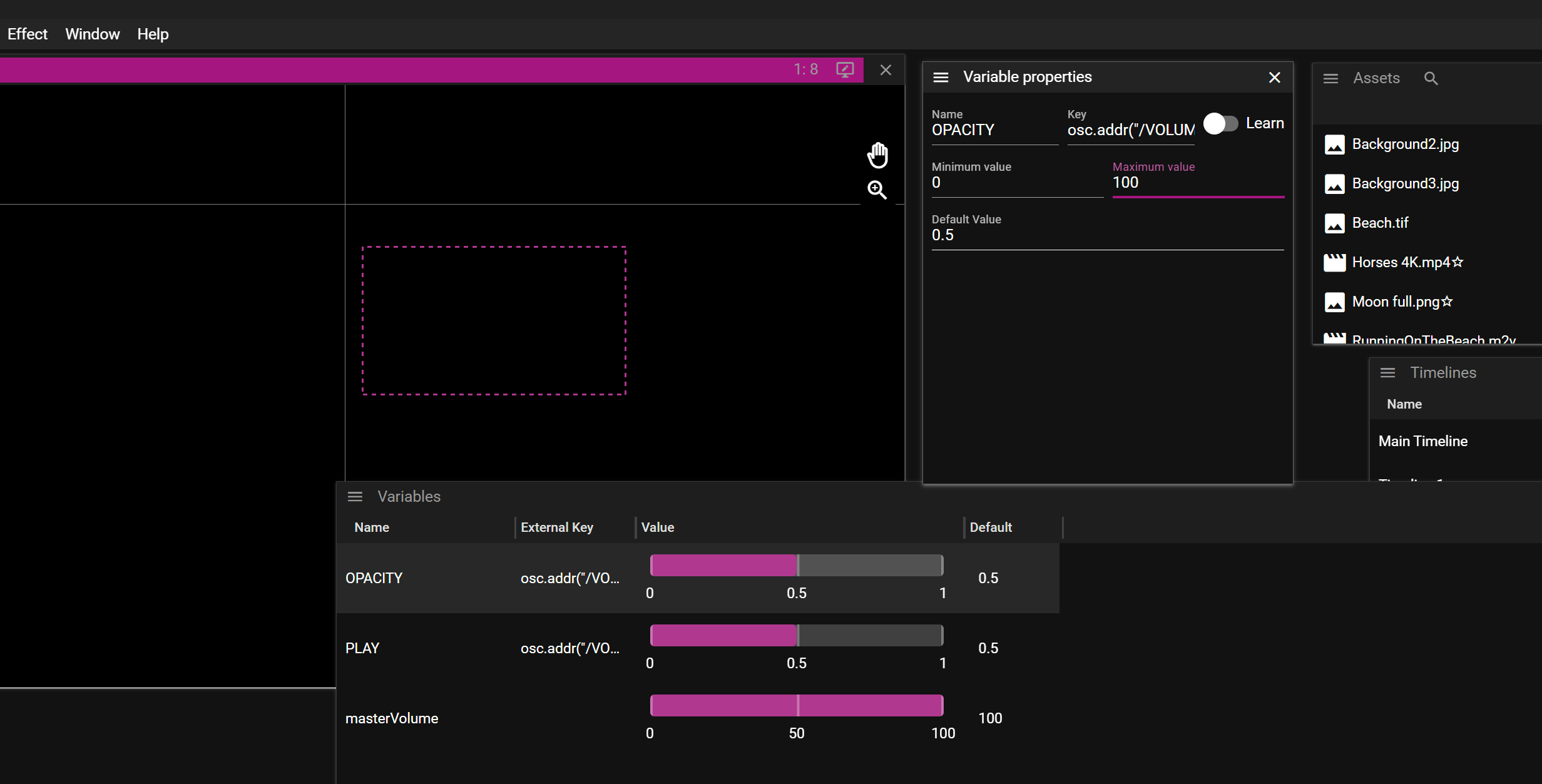
Task: Click the Background3.jpg image icon
Action: (x=1334, y=184)
